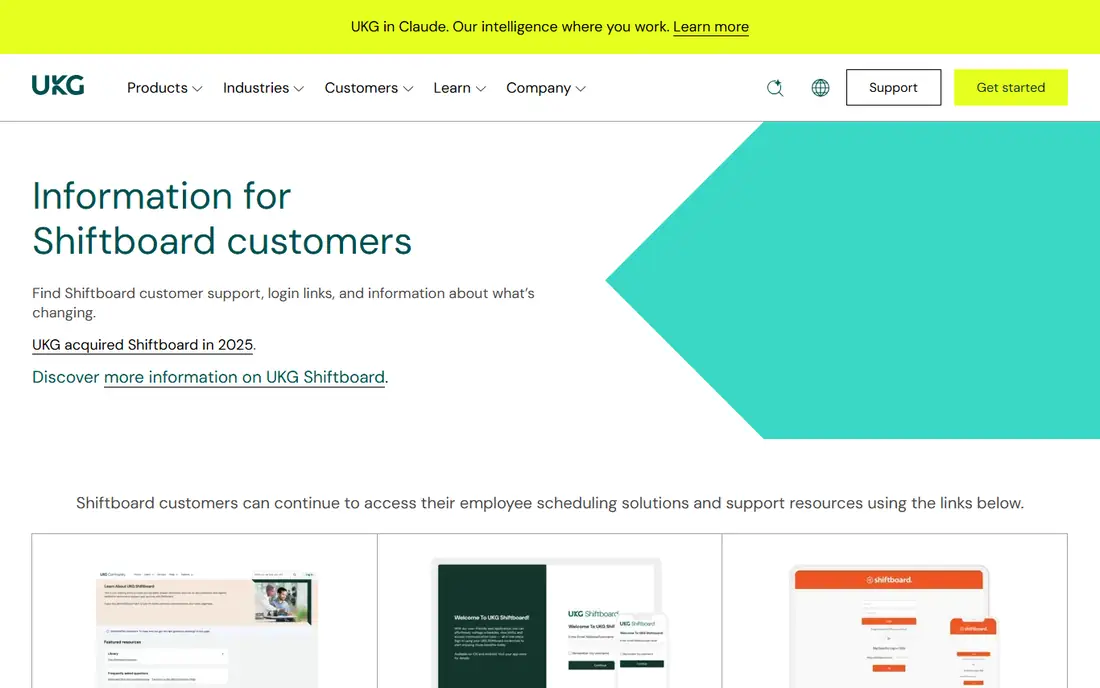
Task: Click the Get started button
Action: [x=1010, y=88]
